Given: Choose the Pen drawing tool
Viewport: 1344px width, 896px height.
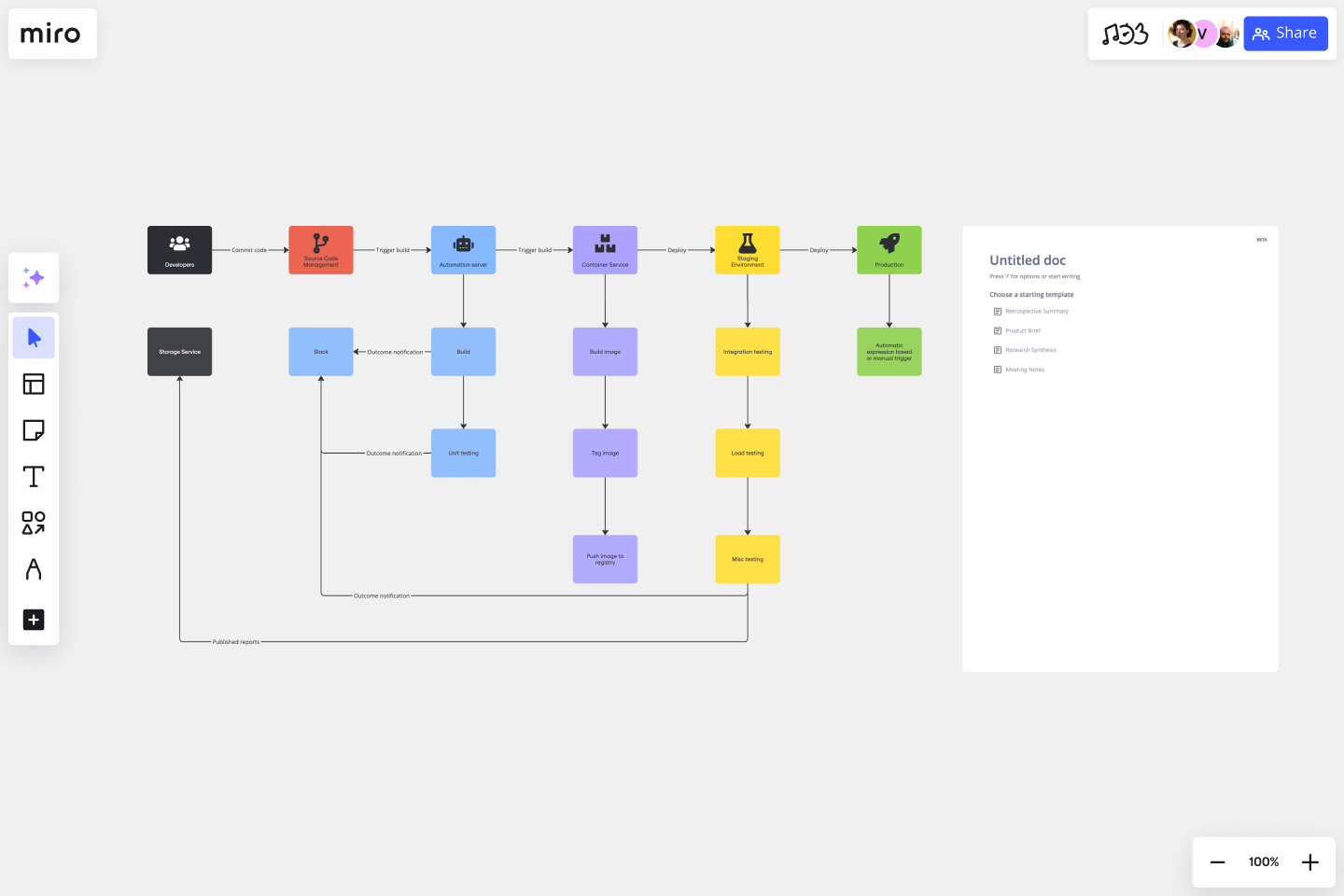Looking at the screenshot, I should (x=34, y=570).
